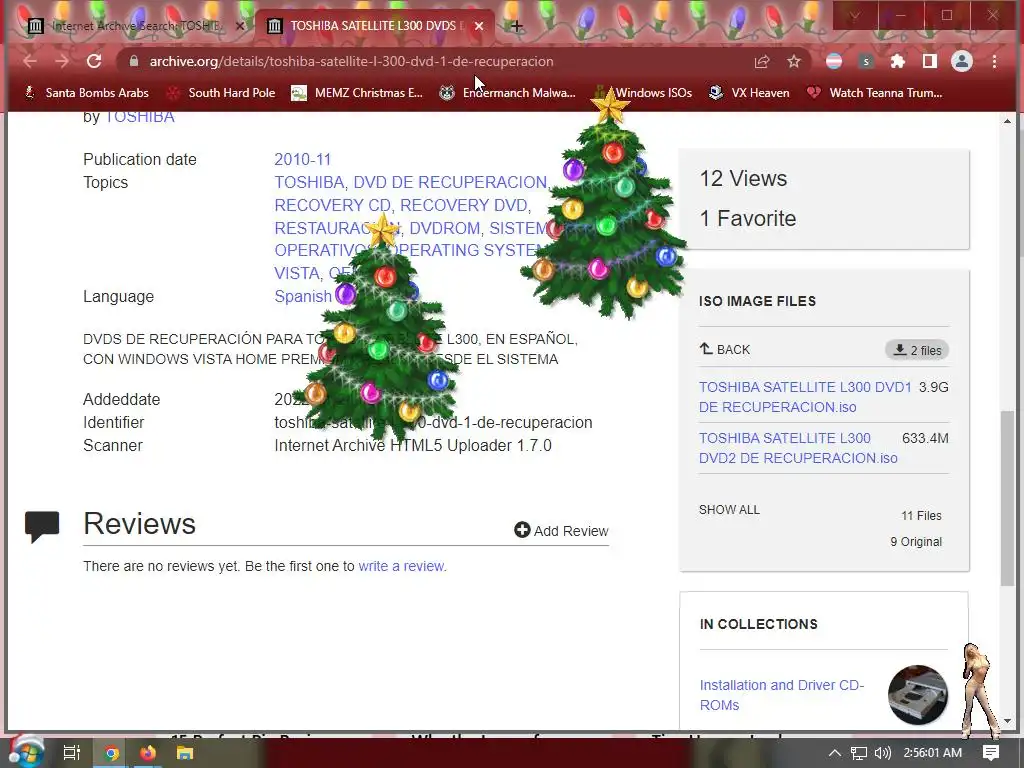Select the TOSHIBA SATELLITE L300 DVDS tab

tap(374, 26)
